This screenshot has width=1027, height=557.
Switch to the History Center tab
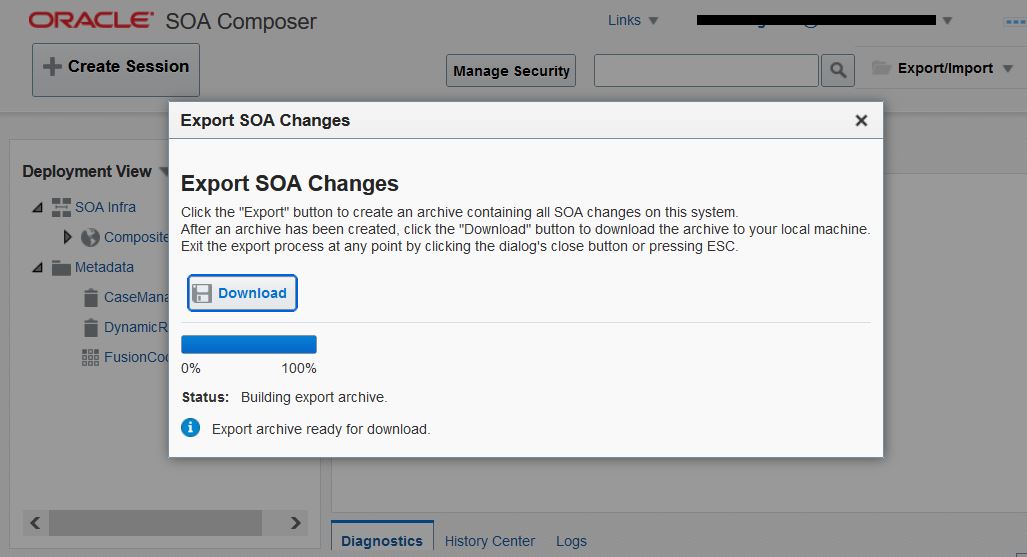coord(490,541)
